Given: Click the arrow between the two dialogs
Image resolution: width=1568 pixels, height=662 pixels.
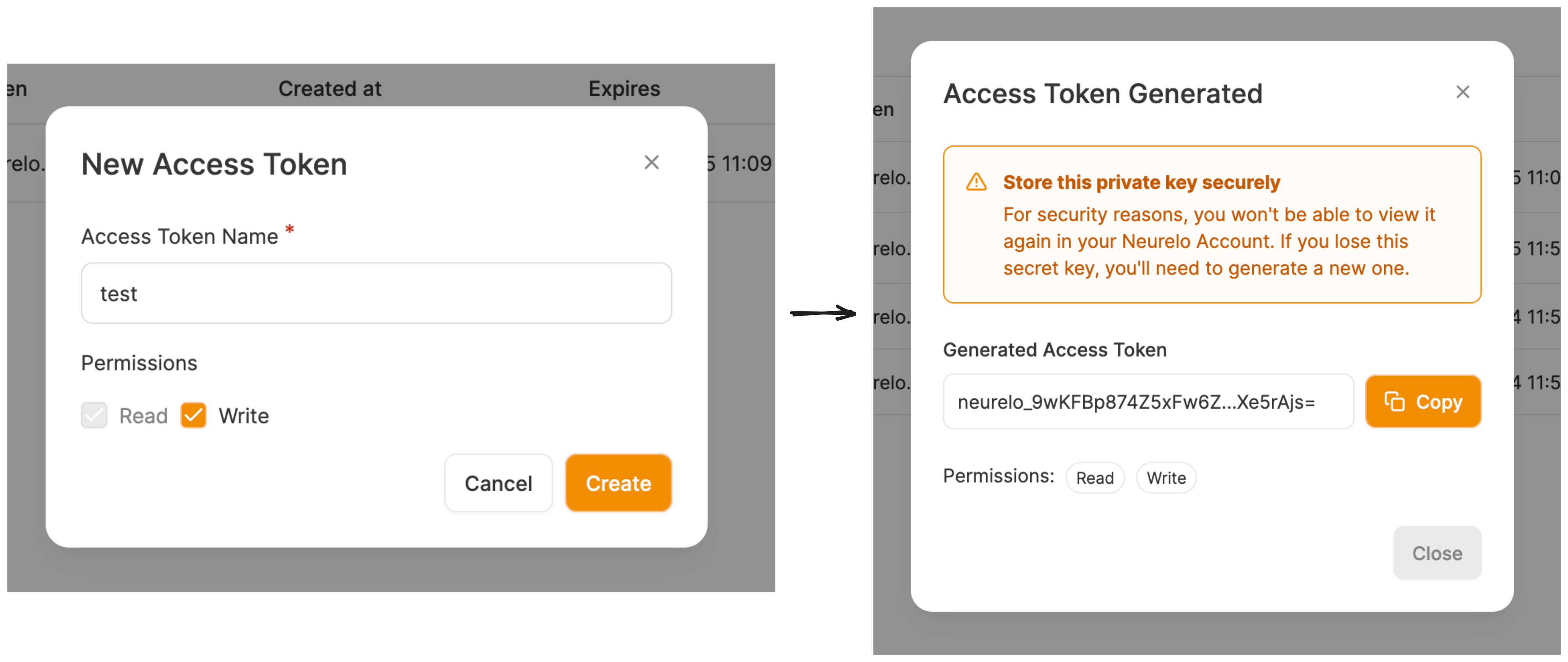Looking at the screenshot, I should tap(823, 313).
